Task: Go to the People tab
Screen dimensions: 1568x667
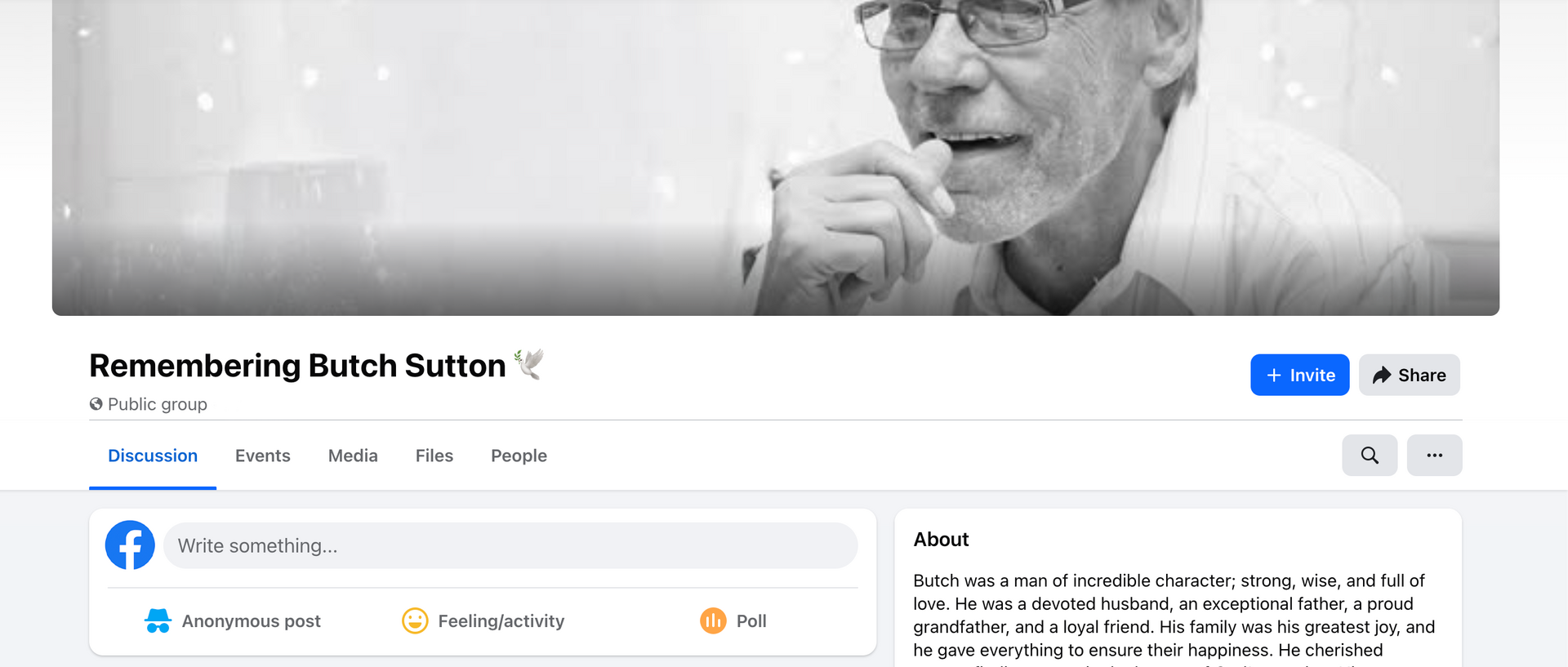Action: 519,456
